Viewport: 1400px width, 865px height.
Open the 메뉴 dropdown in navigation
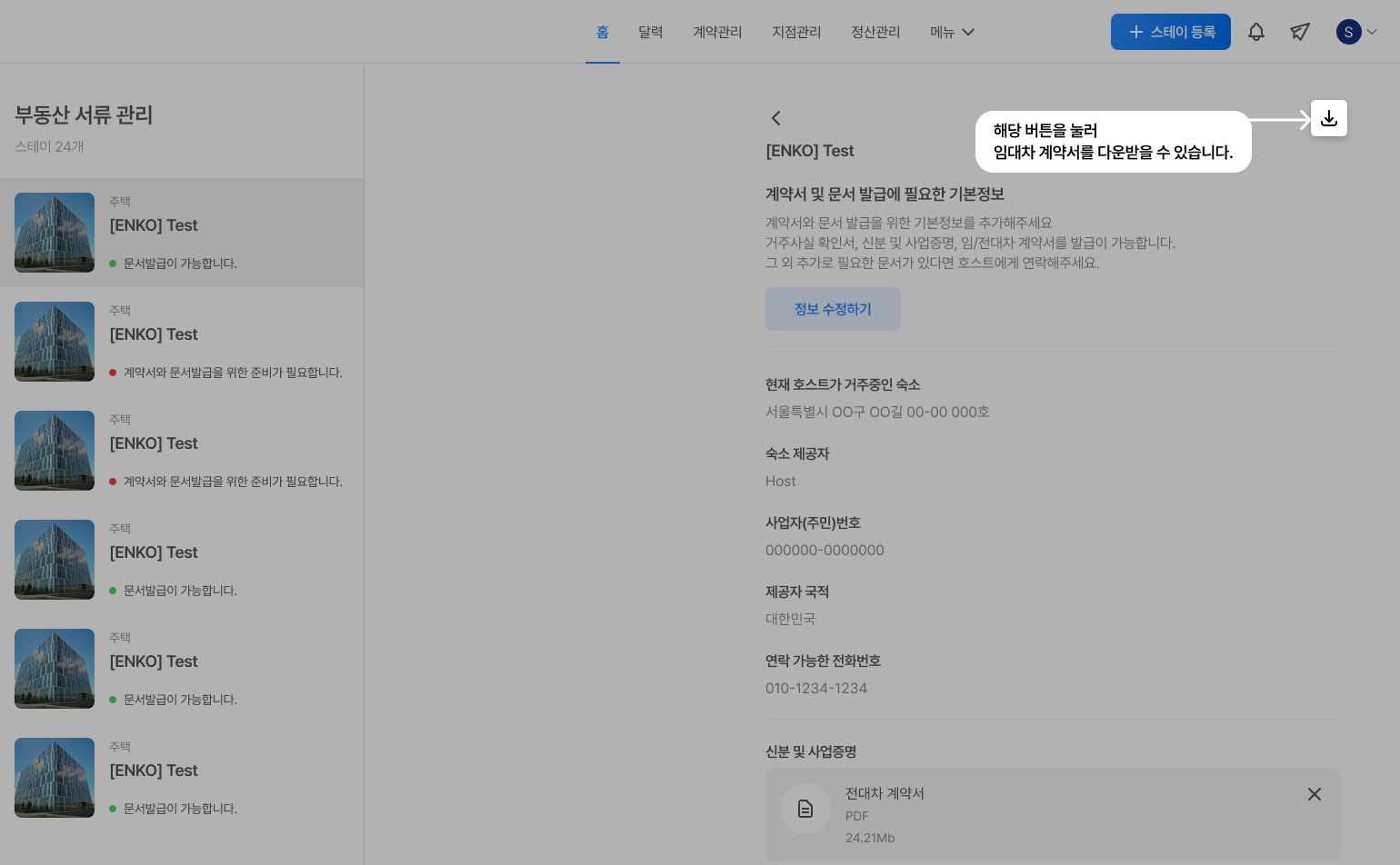tap(952, 32)
